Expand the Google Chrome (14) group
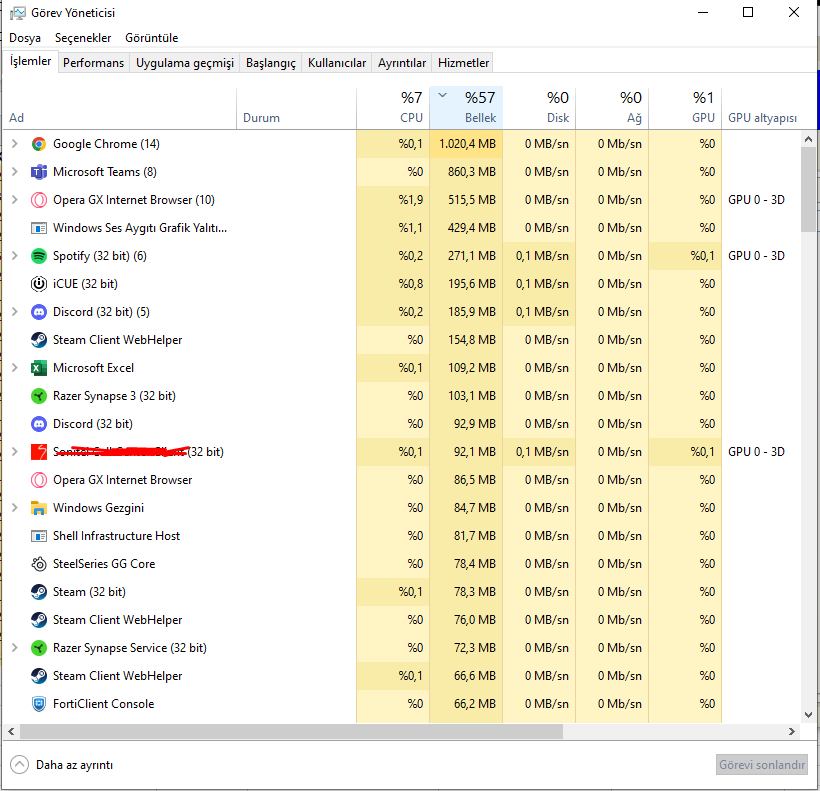 coord(15,144)
